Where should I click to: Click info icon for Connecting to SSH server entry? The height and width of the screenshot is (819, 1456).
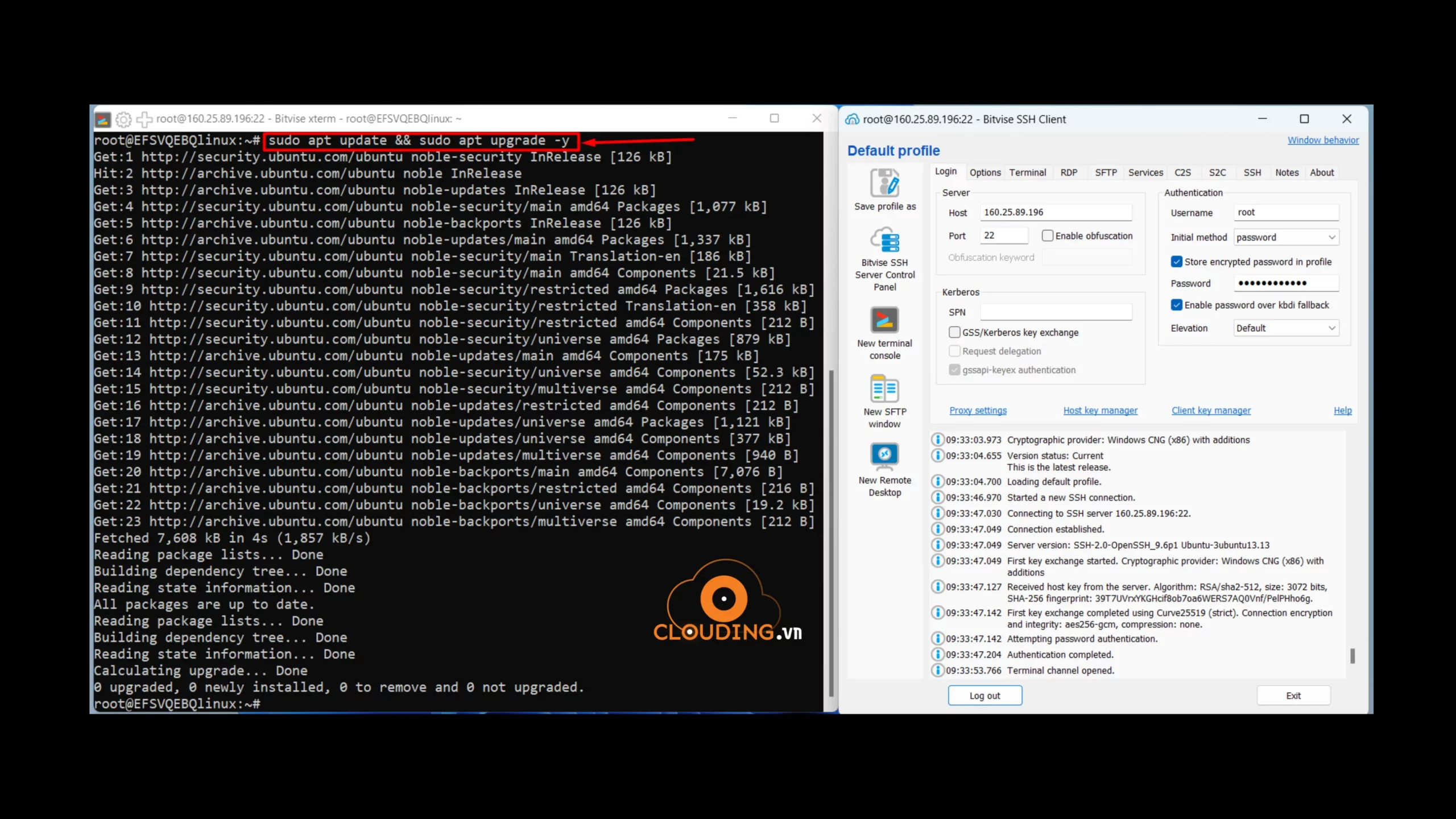tap(937, 513)
